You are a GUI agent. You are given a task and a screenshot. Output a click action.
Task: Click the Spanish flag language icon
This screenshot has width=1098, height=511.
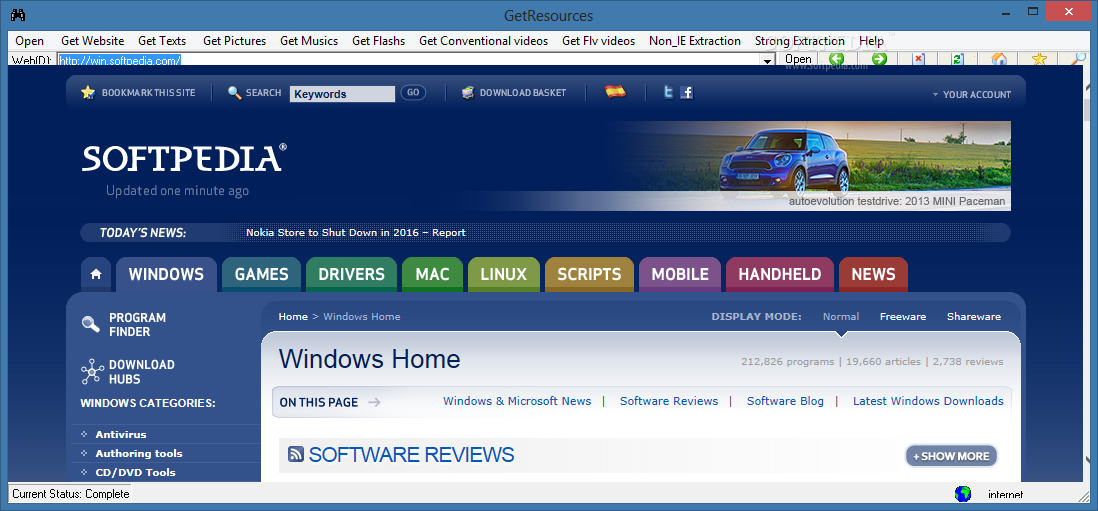coord(616,92)
